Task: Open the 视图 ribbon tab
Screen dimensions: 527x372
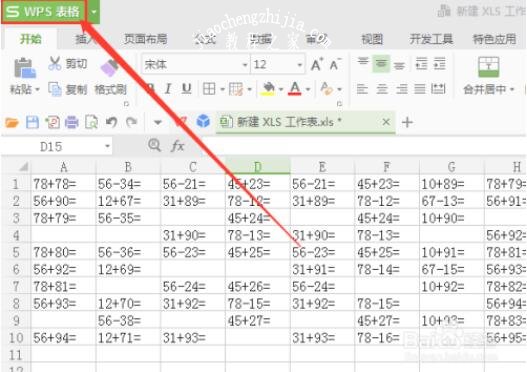Action: (x=372, y=39)
